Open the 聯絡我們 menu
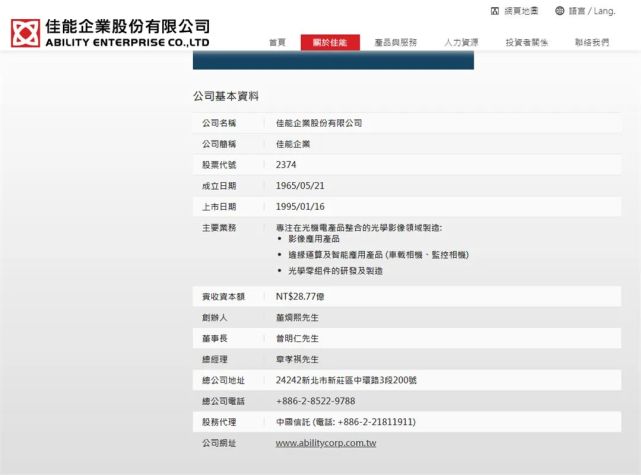 tap(592, 42)
